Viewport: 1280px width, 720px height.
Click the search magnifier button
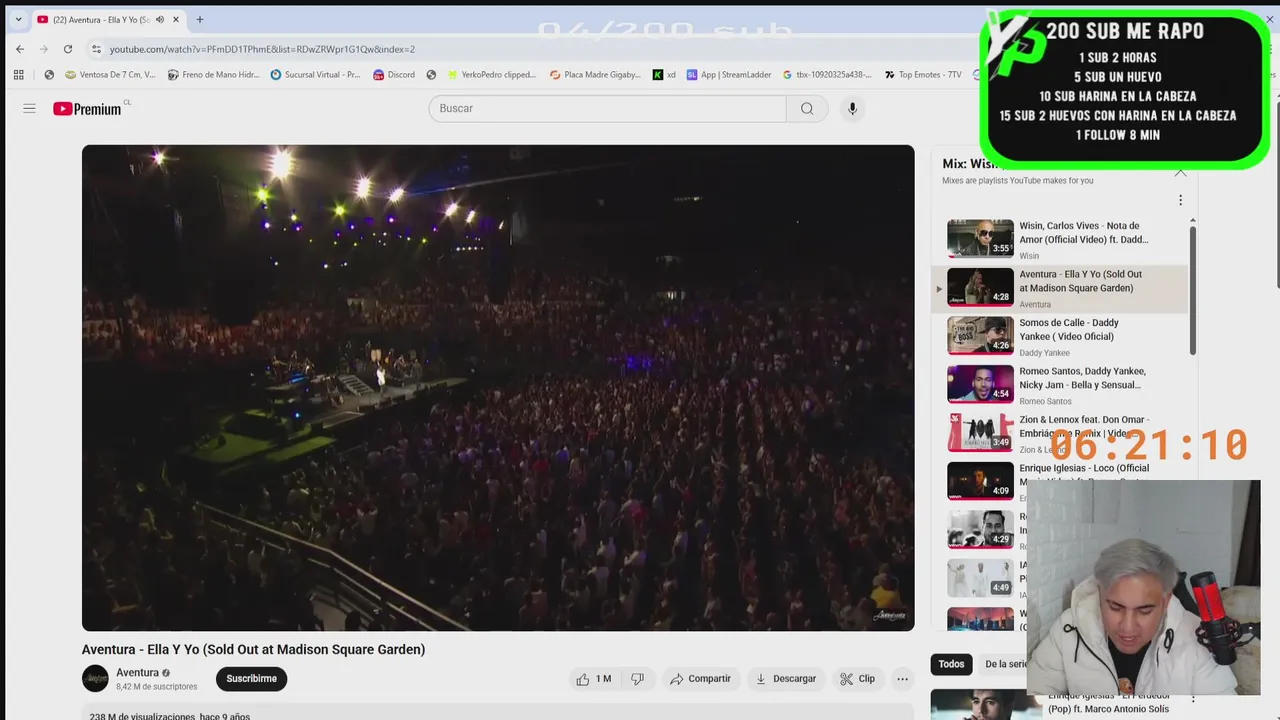807,108
